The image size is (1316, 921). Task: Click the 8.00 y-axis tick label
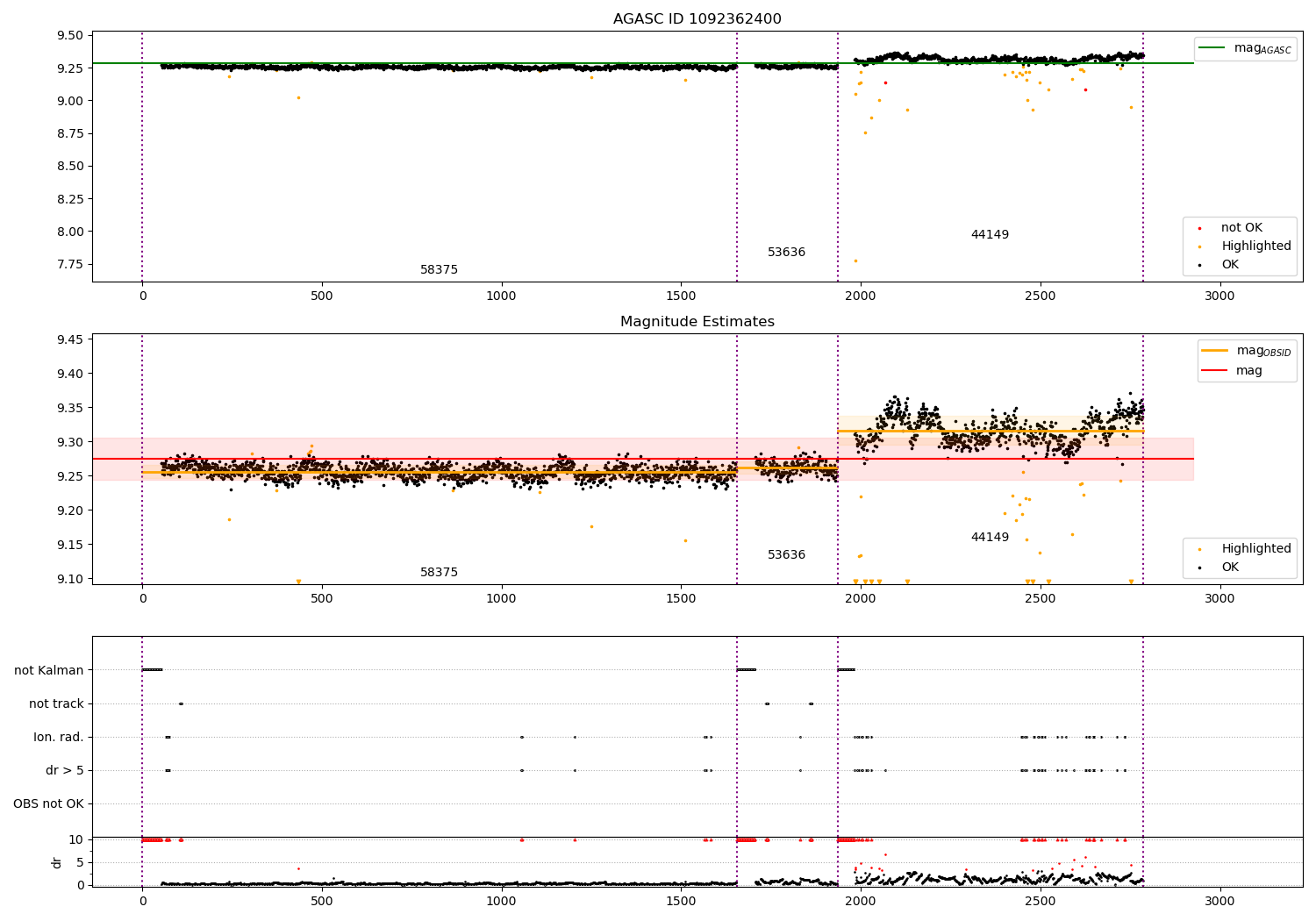(70, 232)
